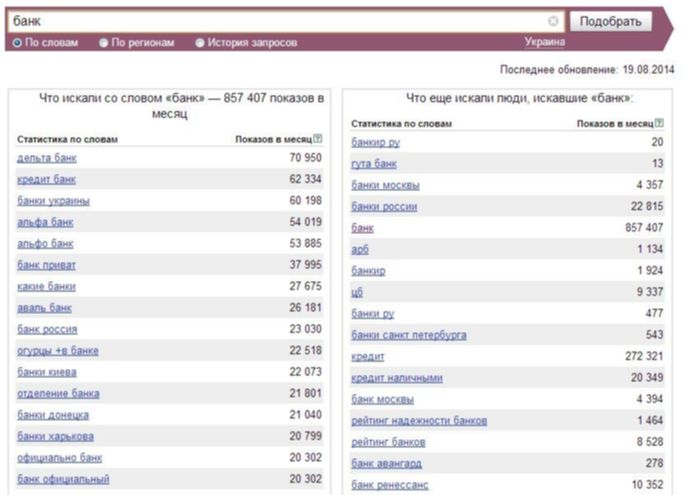Screen dimensions: 688x495
Task: Click help icon beside right Показов в месяц
Action: (659, 123)
